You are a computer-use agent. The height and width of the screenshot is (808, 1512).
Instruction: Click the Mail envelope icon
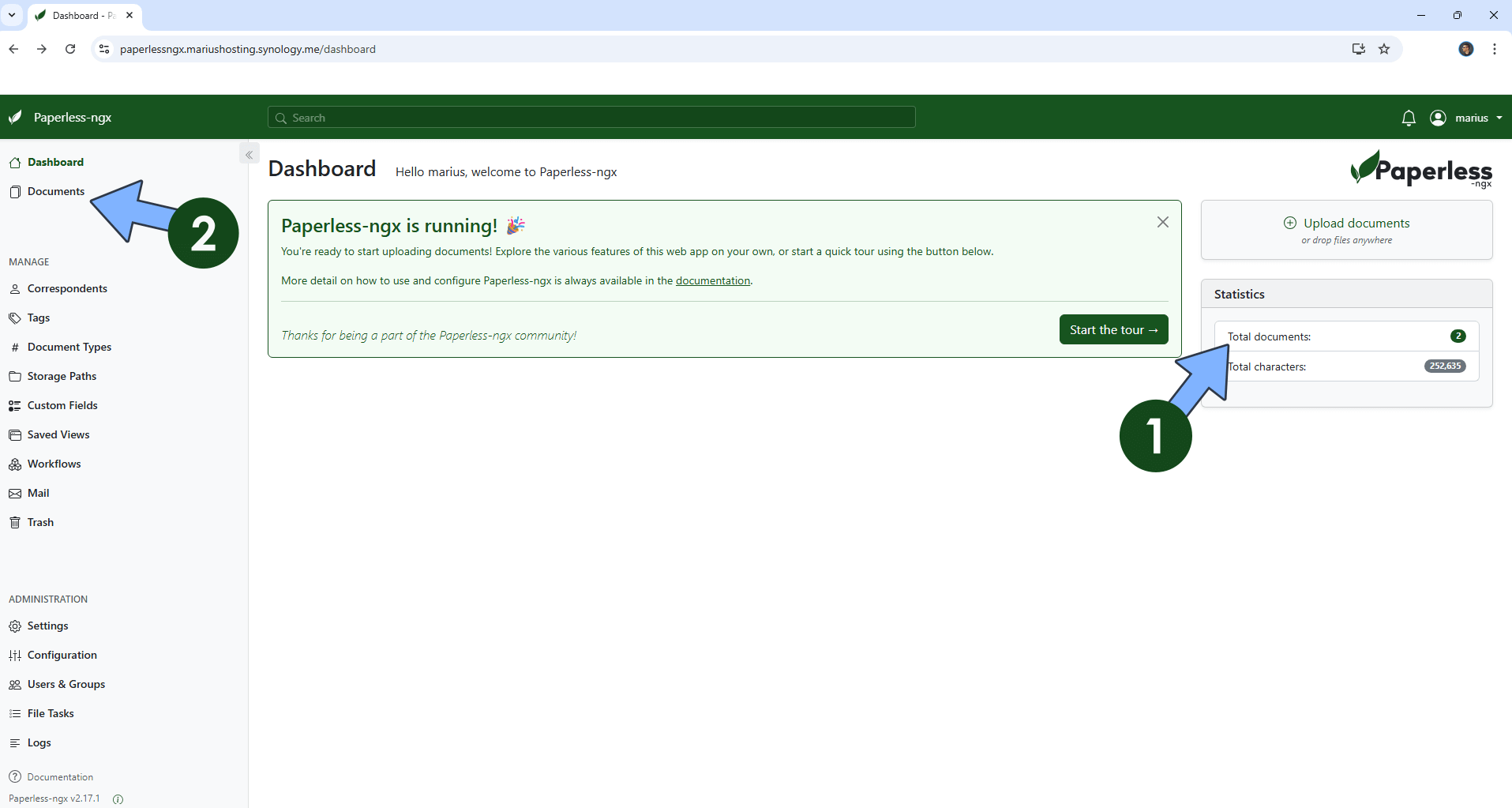[15, 494]
